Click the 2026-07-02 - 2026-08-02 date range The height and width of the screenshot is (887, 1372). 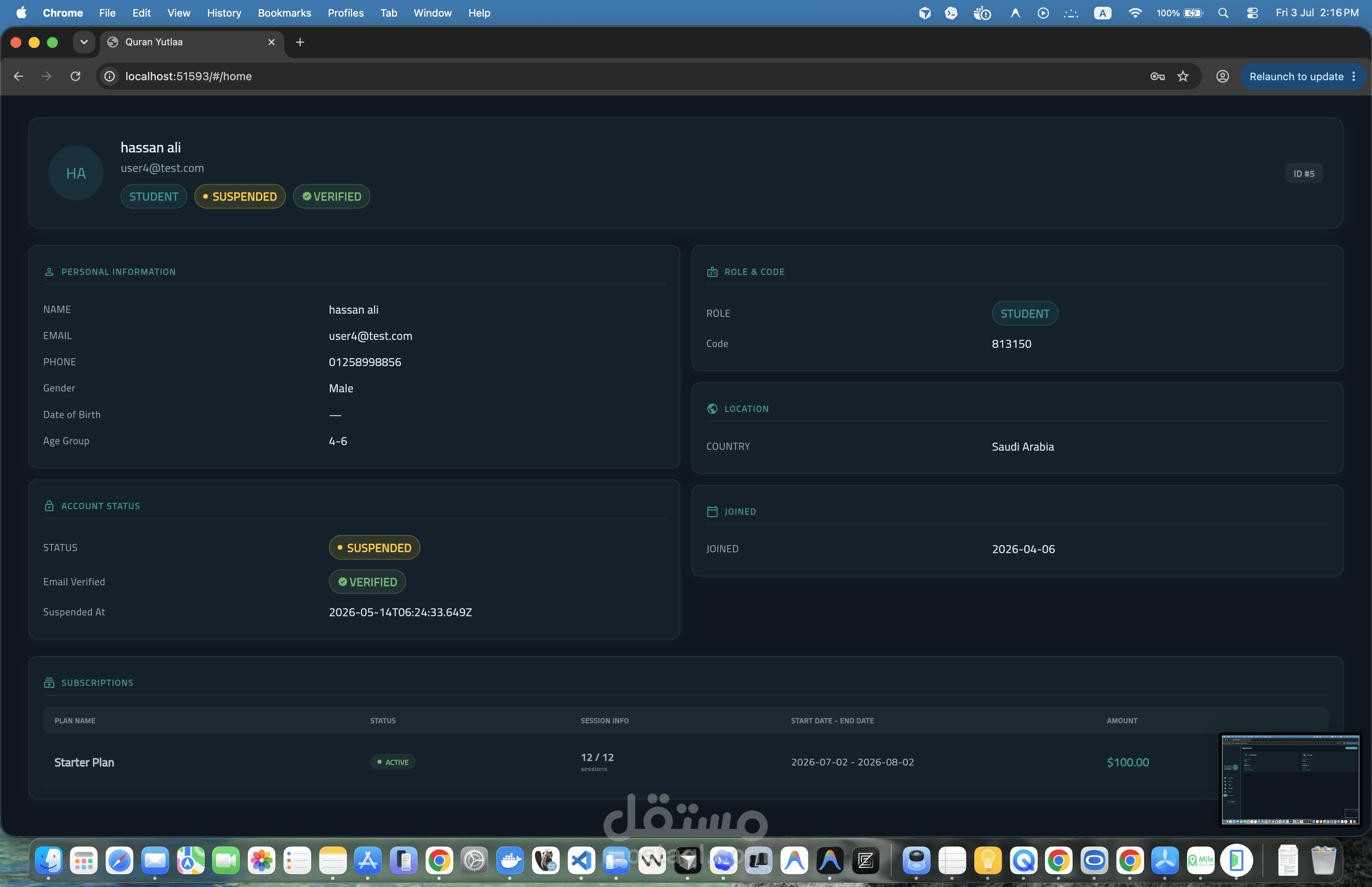[x=852, y=762]
